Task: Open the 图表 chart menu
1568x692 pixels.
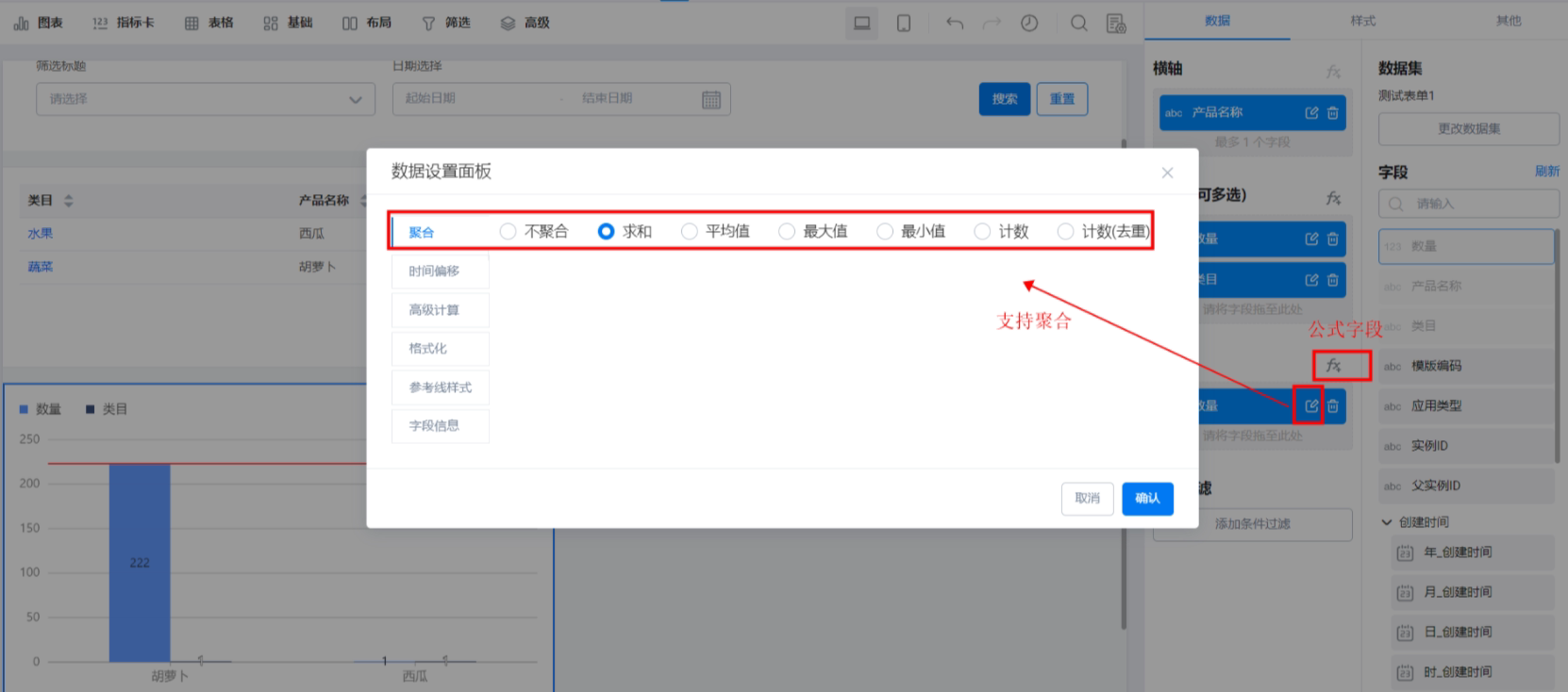Action: tap(39, 23)
